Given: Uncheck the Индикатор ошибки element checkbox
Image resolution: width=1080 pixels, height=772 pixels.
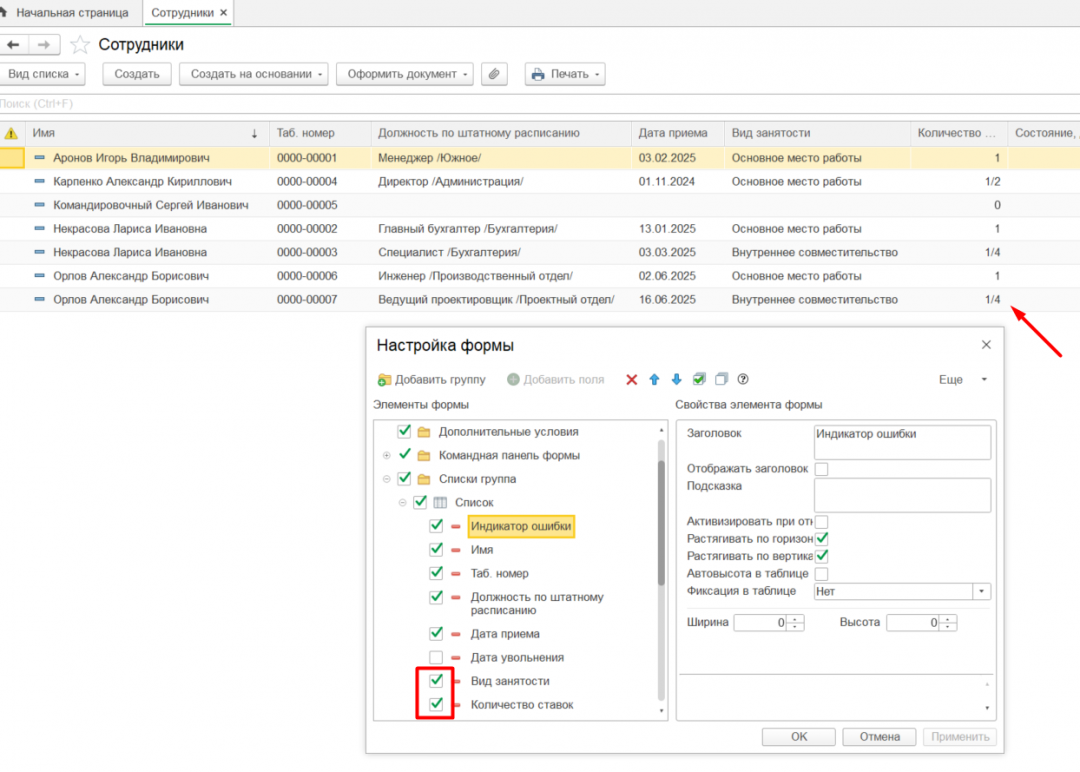Looking at the screenshot, I should 436,526.
